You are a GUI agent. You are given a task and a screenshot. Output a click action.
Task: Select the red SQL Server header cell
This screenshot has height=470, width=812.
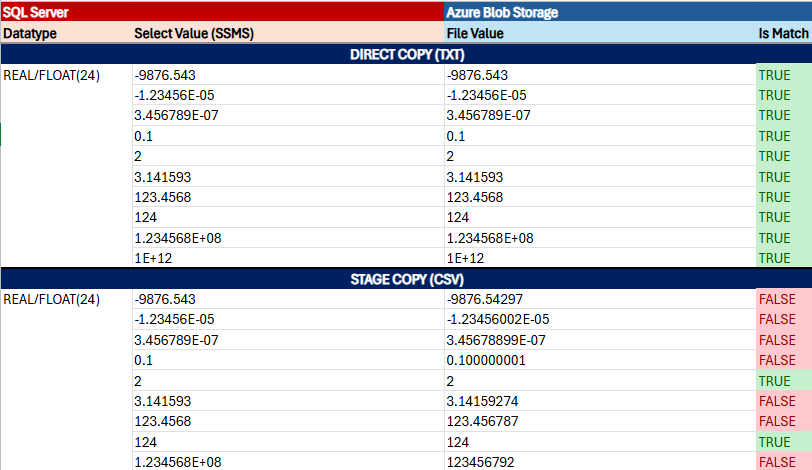(222, 12)
